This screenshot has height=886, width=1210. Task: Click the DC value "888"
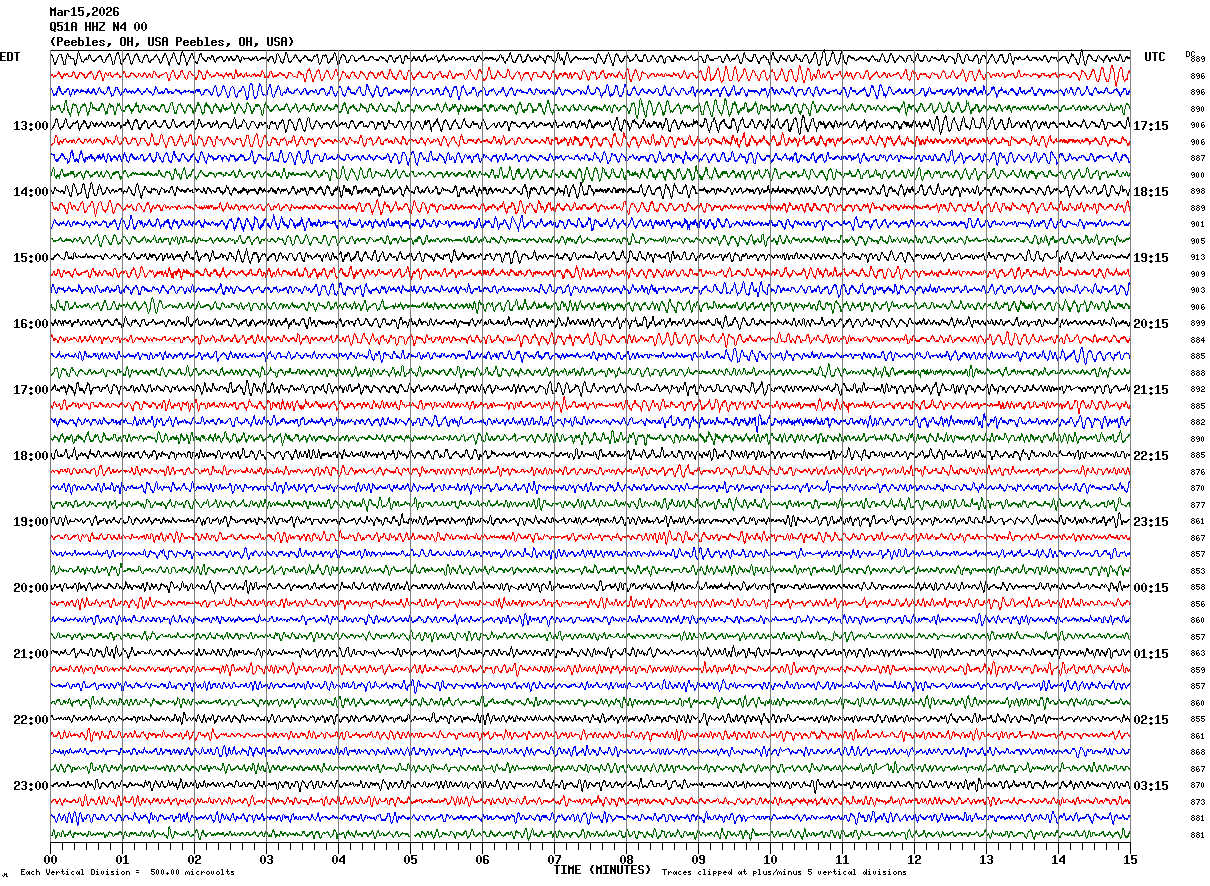(x=1197, y=373)
